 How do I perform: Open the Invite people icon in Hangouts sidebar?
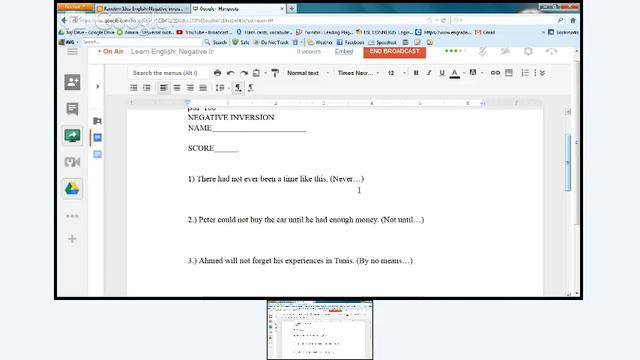(72, 82)
